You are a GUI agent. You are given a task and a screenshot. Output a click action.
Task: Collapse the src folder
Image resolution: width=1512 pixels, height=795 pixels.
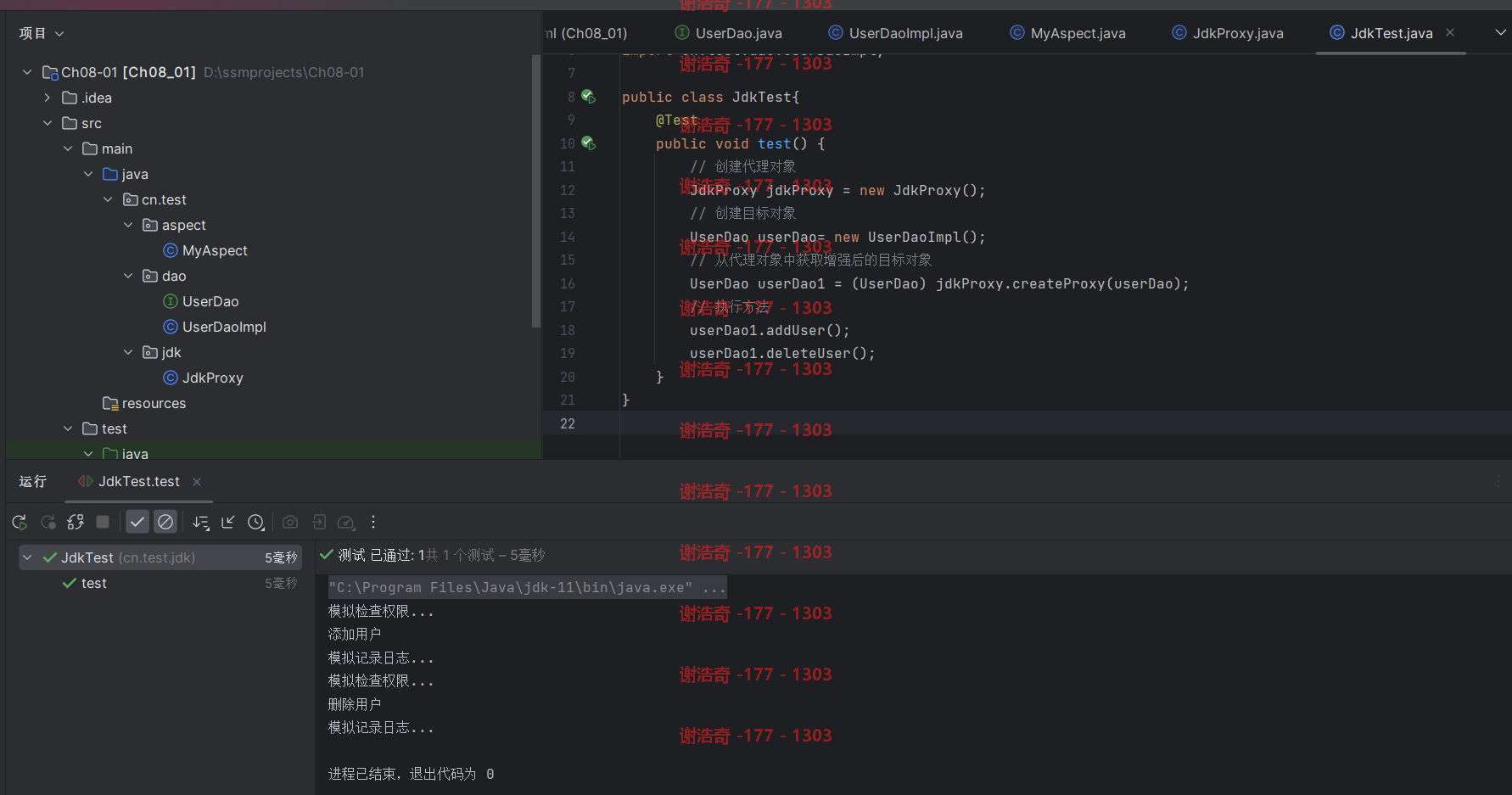coord(48,123)
